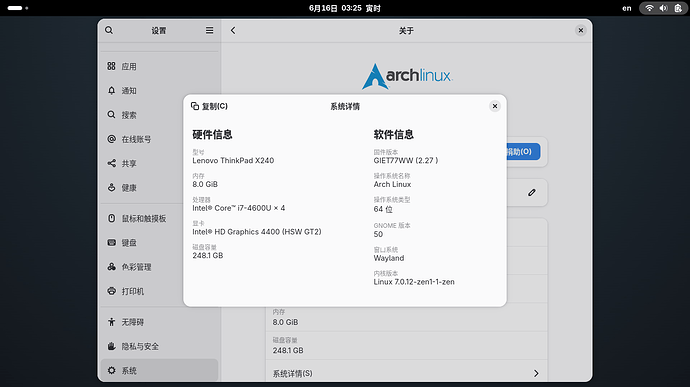Copy system details with 复制(C) button
Viewport: 690px width, 387px height.
click(209, 106)
